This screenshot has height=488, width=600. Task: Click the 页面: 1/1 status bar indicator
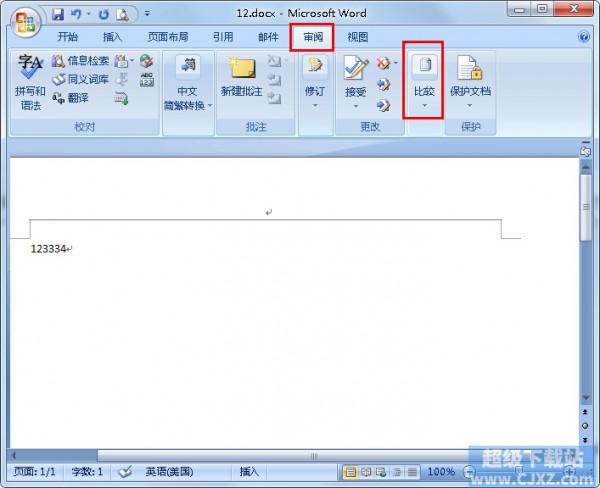pos(34,472)
